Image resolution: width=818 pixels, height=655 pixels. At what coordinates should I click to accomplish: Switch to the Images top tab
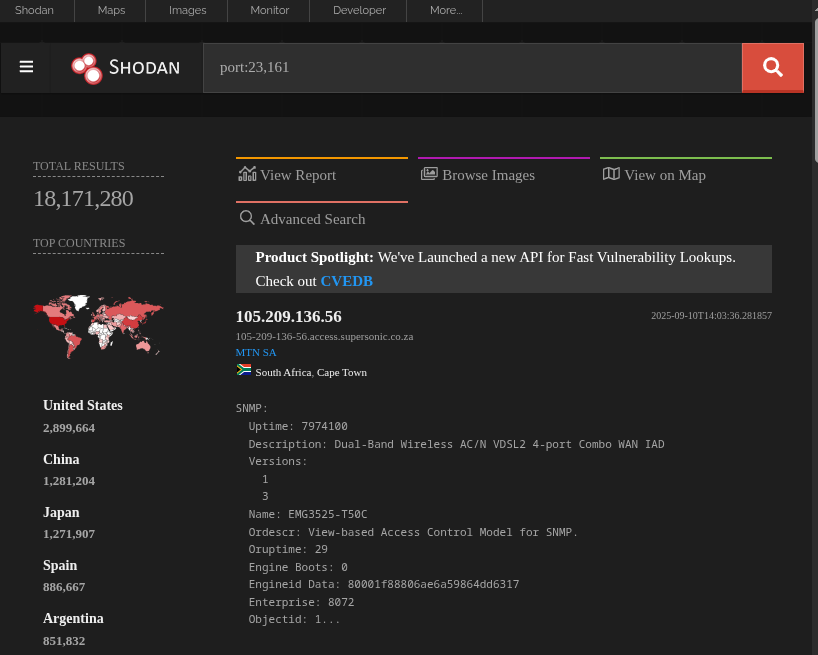coord(187,10)
